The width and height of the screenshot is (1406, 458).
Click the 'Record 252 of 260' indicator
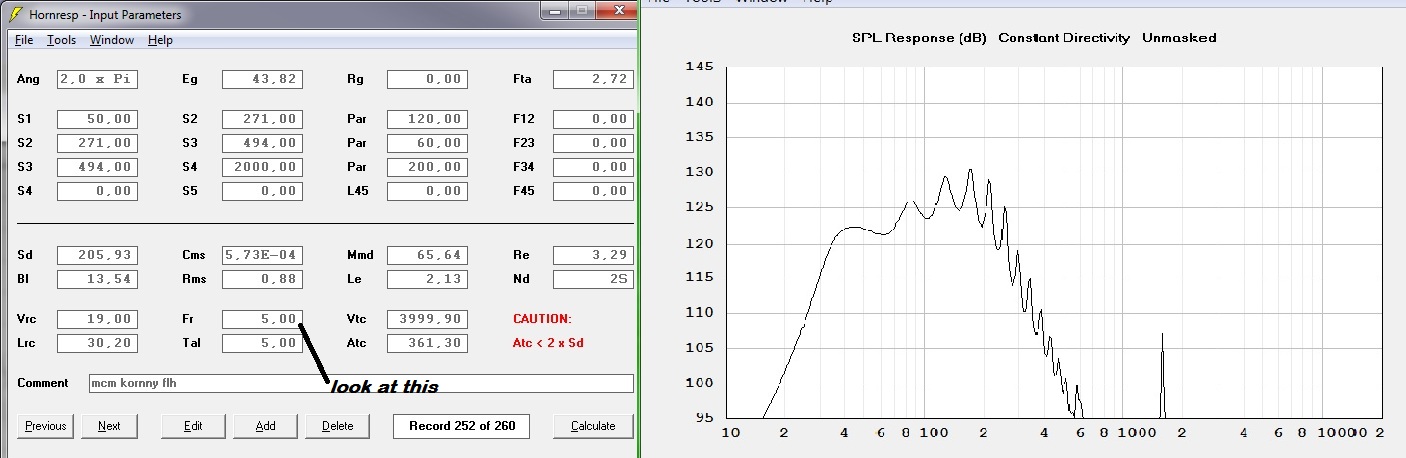461,426
